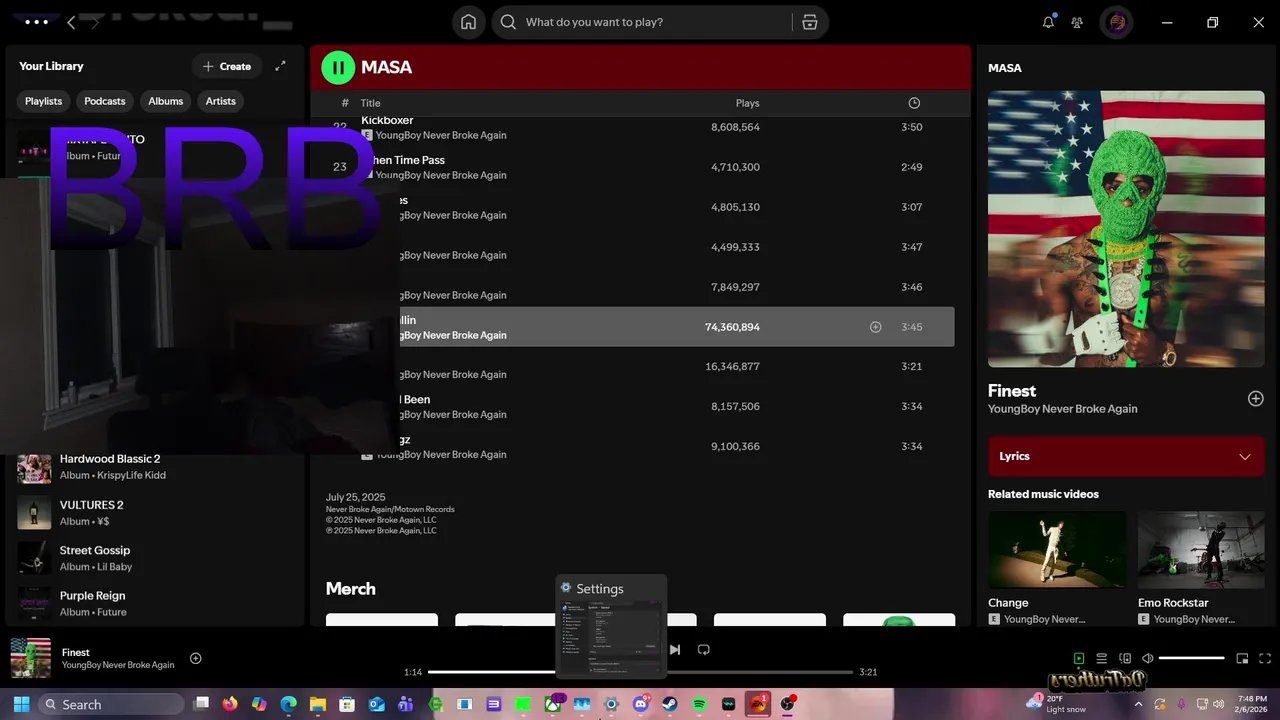Add highlighted 74,360,894 plays track to playlist
Screen dimensions: 1280x720
tap(875, 327)
